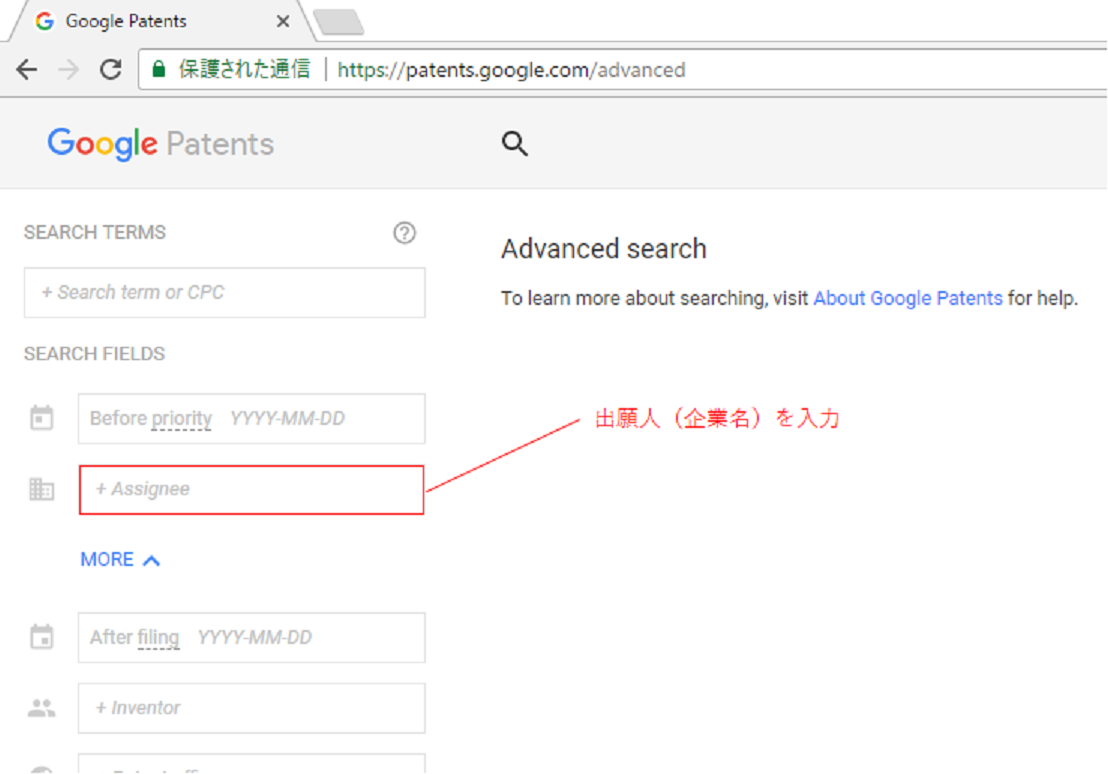
Task: Click the magnifying glass search icon
Action: (514, 143)
